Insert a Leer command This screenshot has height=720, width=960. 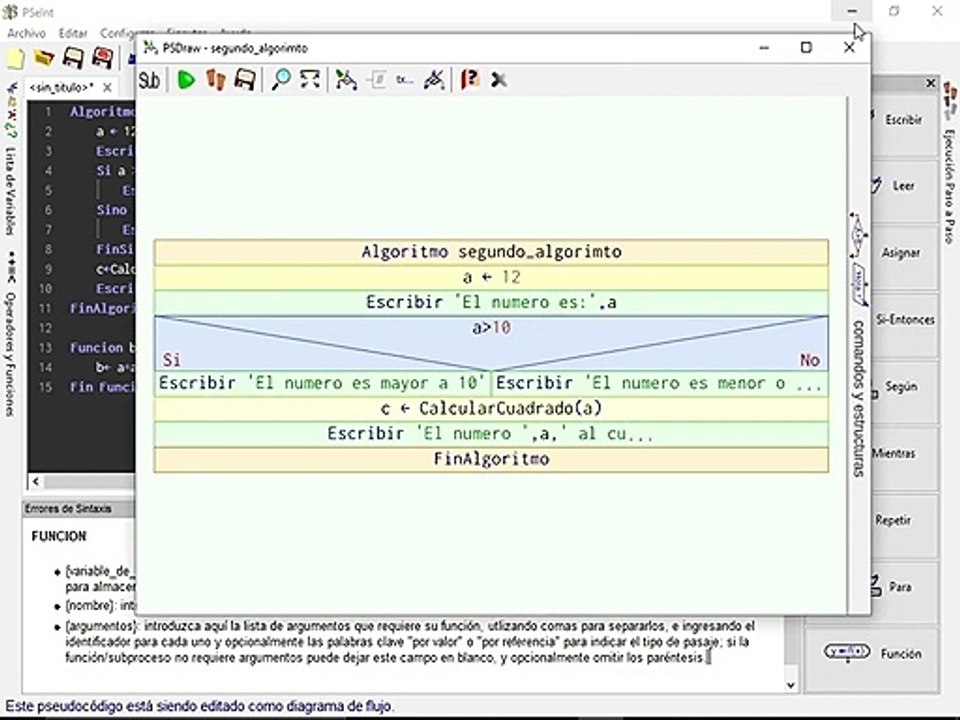click(x=904, y=186)
